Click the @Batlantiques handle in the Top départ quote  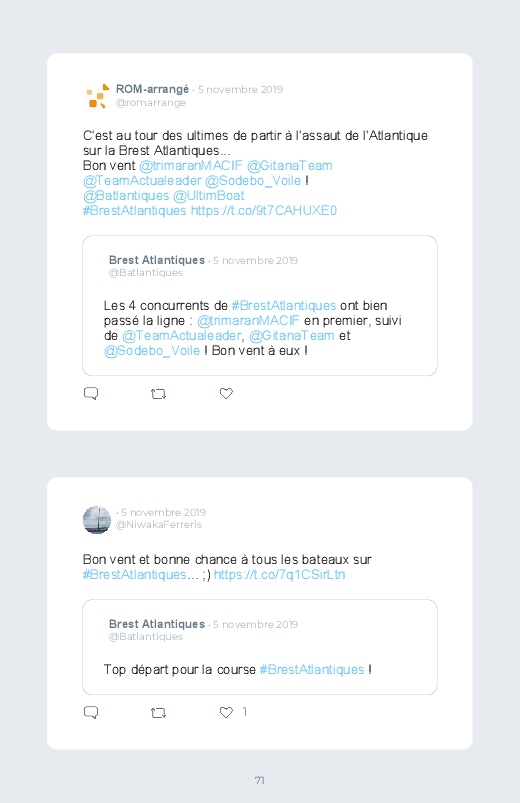145,637
